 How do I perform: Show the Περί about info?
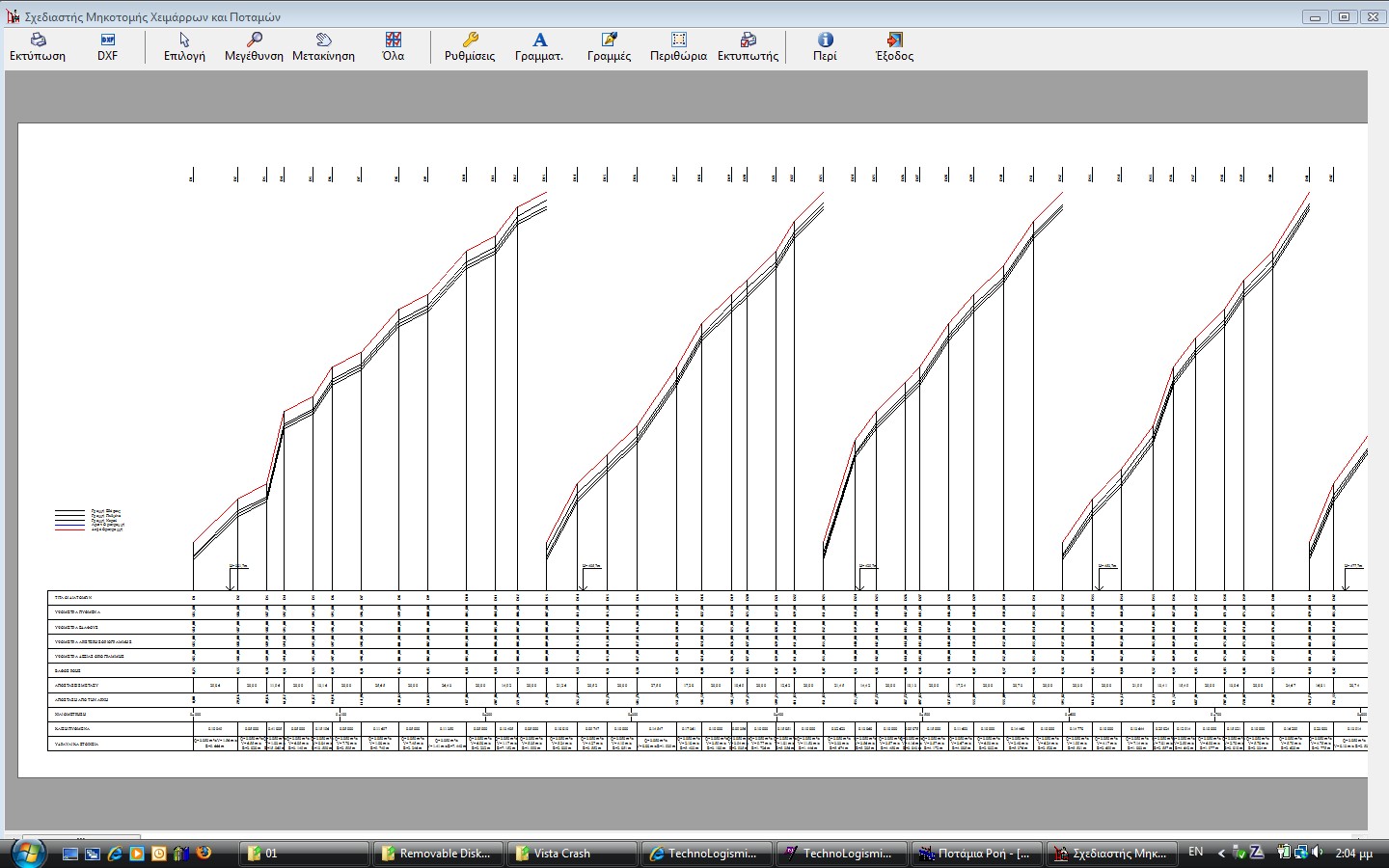[825, 46]
